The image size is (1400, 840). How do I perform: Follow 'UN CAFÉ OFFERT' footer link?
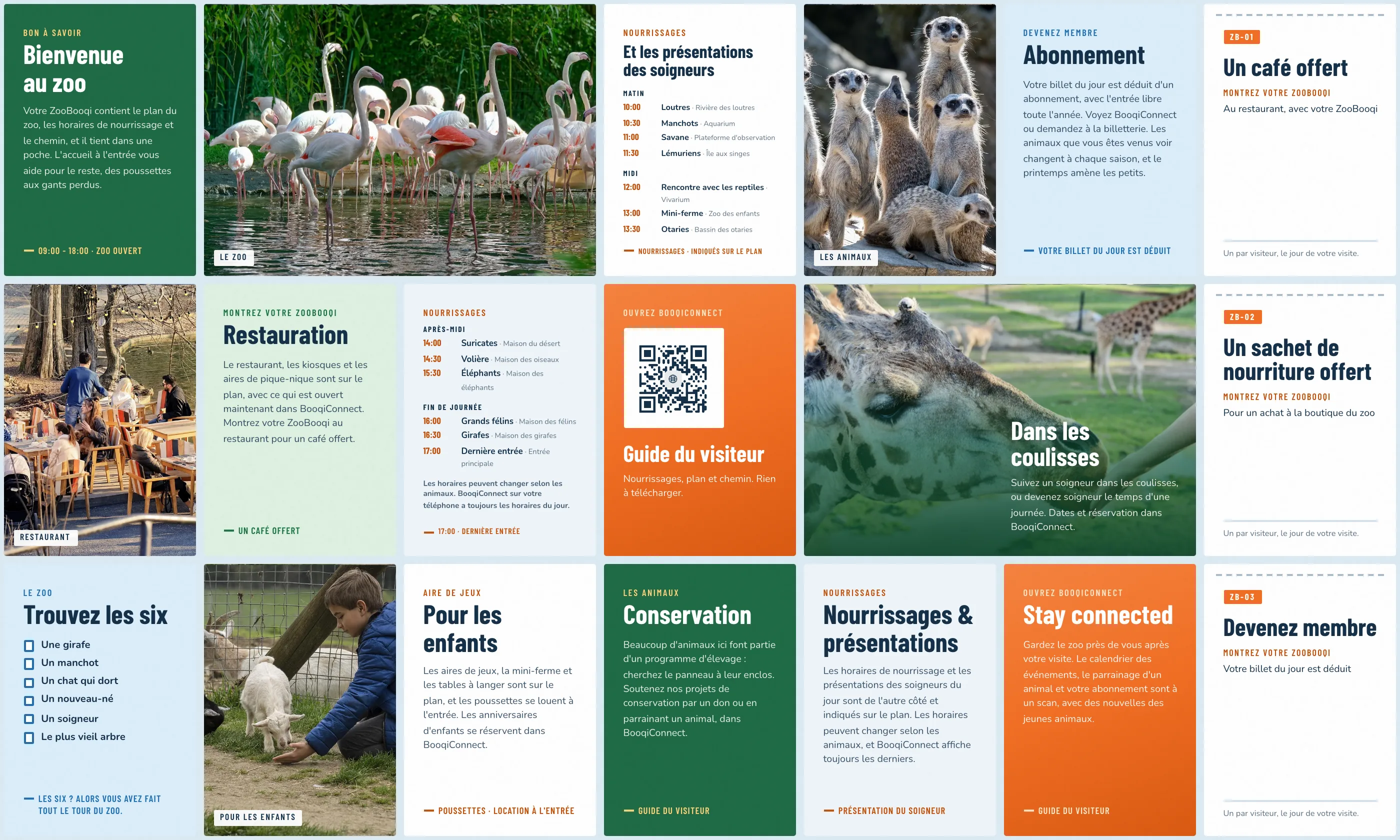269,531
